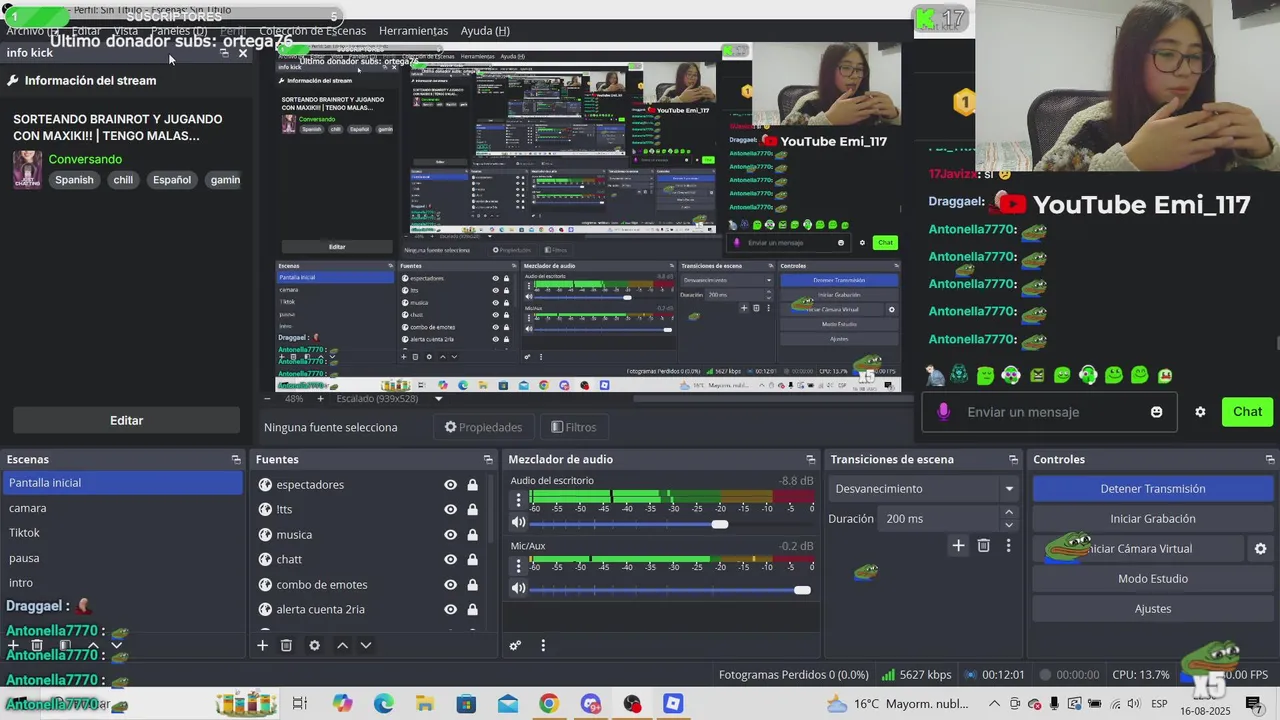1280x720 pixels.
Task: Hide the !tts source
Action: tap(450, 510)
